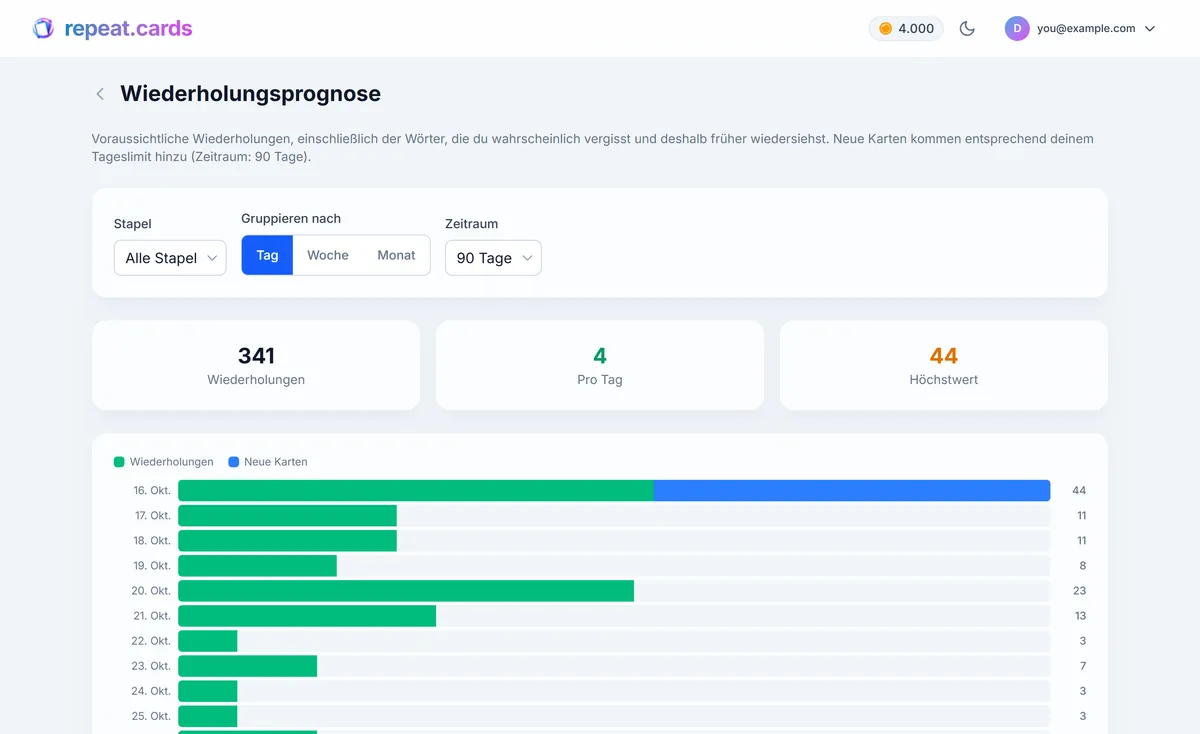1200x734 pixels.
Task: Click the 20. Okt. date label
Action: pyautogui.click(x=151, y=591)
